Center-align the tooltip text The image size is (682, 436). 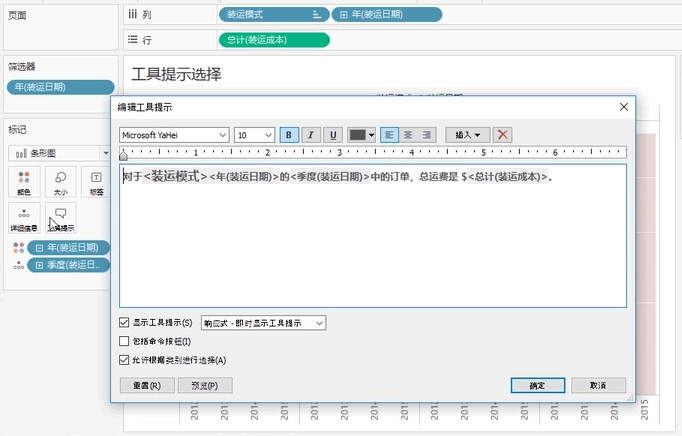pos(409,135)
